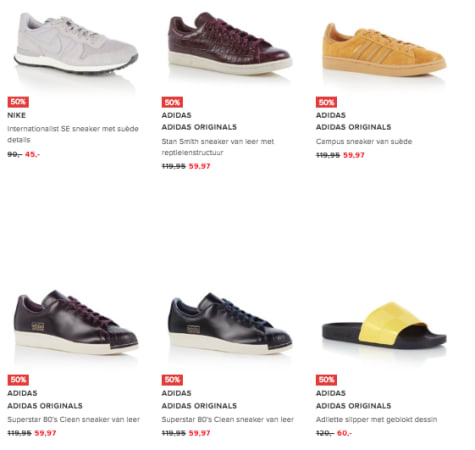The image size is (475, 450).
Task: Open the NIKE brand link
Action: coord(17,115)
